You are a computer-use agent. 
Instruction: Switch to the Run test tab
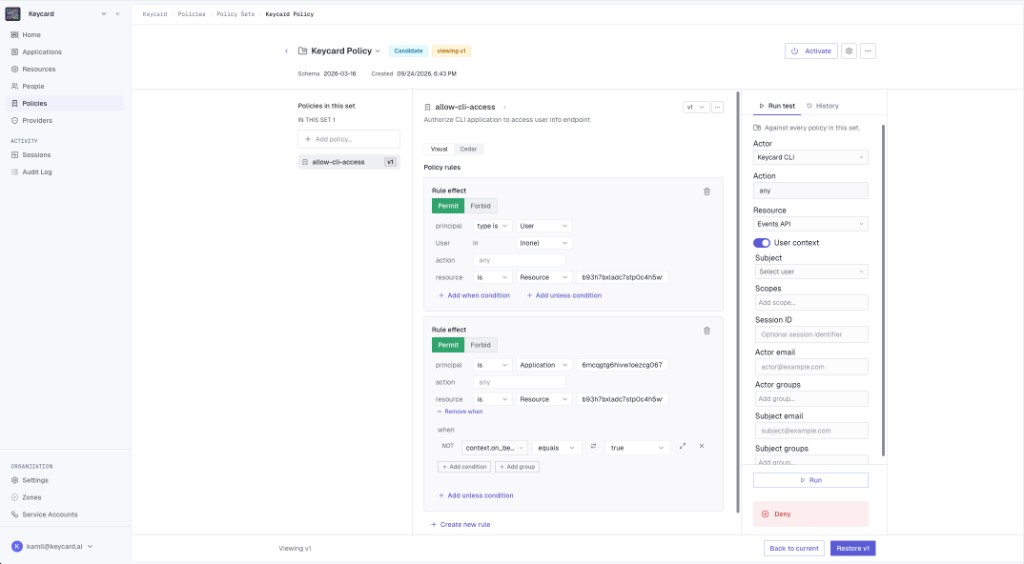tap(776, 106)
